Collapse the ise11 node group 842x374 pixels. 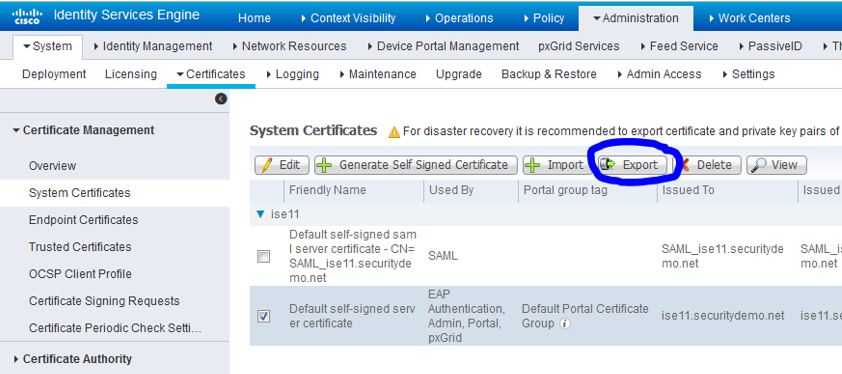[260, 214]
